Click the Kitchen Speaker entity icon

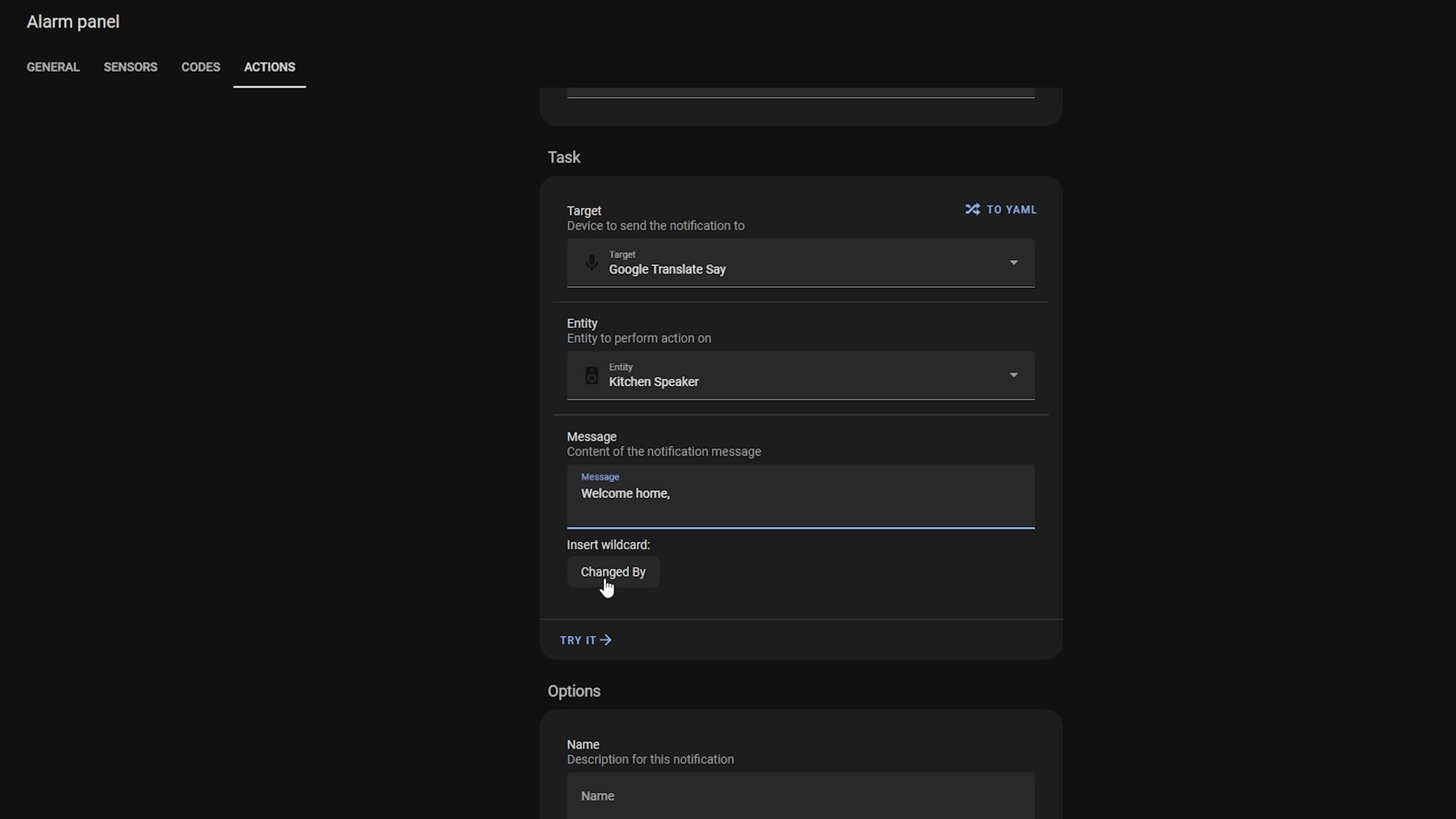[591, 376]
